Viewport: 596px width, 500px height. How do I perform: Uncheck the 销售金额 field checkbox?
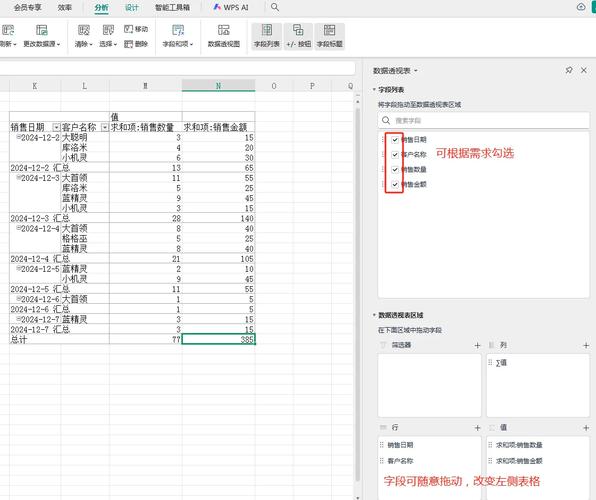[395, 184]
